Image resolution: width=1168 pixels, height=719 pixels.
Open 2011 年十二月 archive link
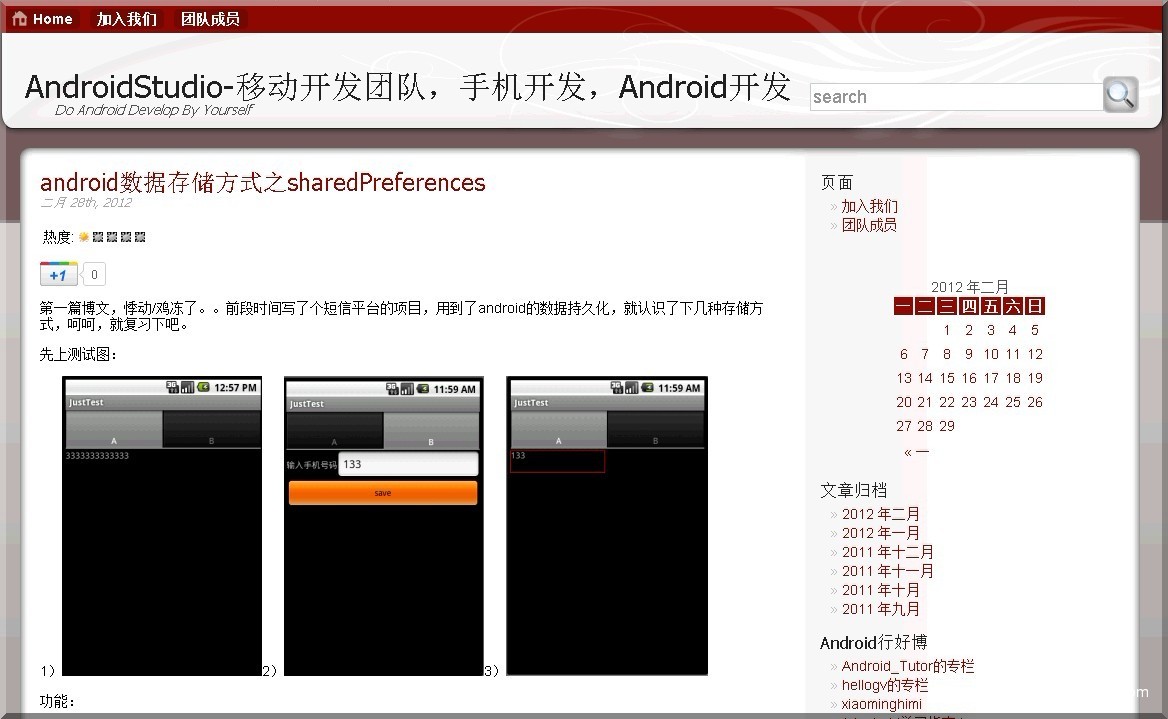coord(888,552)
